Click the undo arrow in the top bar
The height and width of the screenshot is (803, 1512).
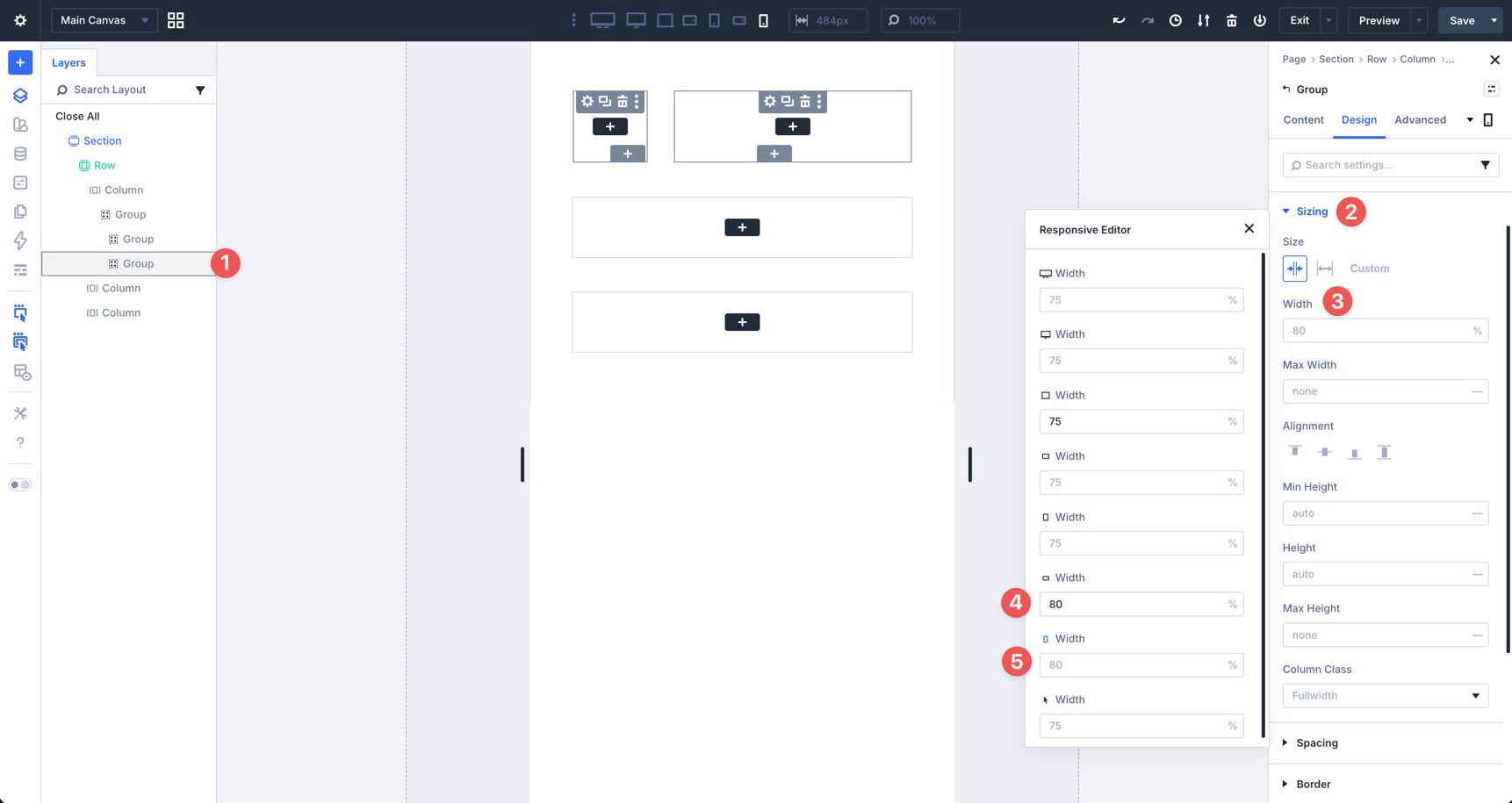coord(1118,19)
